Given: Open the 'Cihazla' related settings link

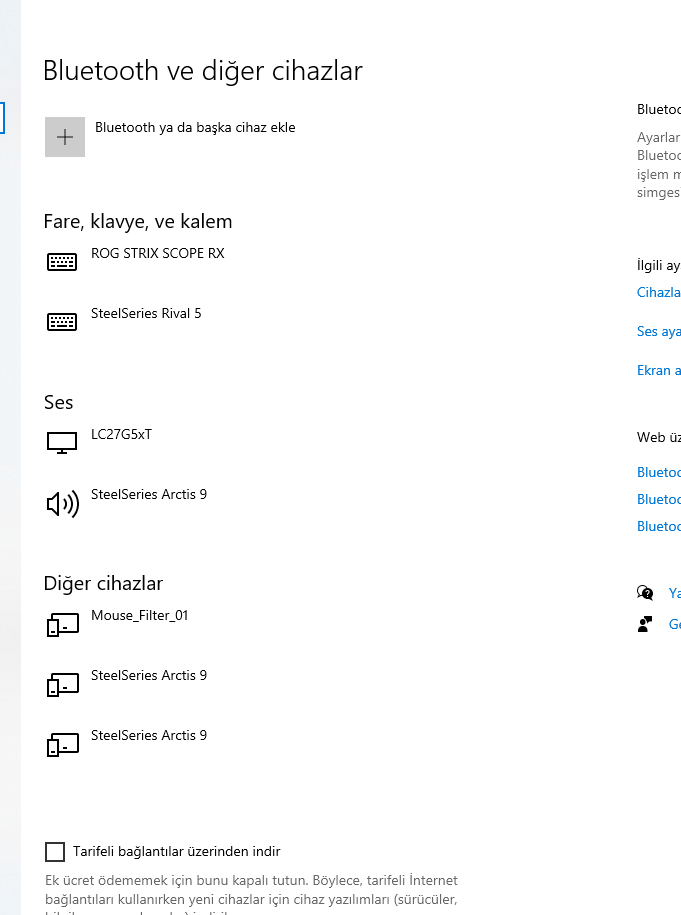Looking at the screenshot, I should (659, 292).
